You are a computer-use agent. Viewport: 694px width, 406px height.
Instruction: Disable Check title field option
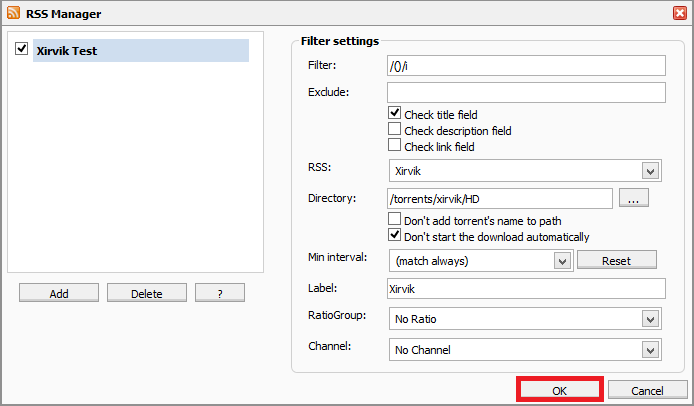pos(395,114)
